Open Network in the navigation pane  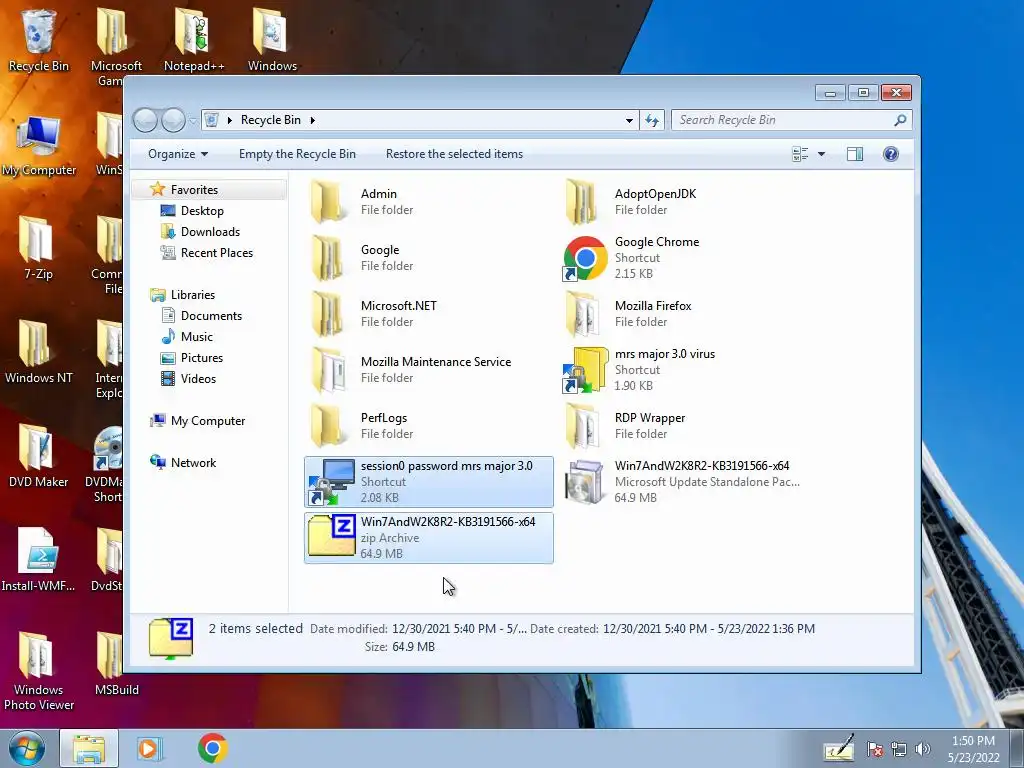193,463
